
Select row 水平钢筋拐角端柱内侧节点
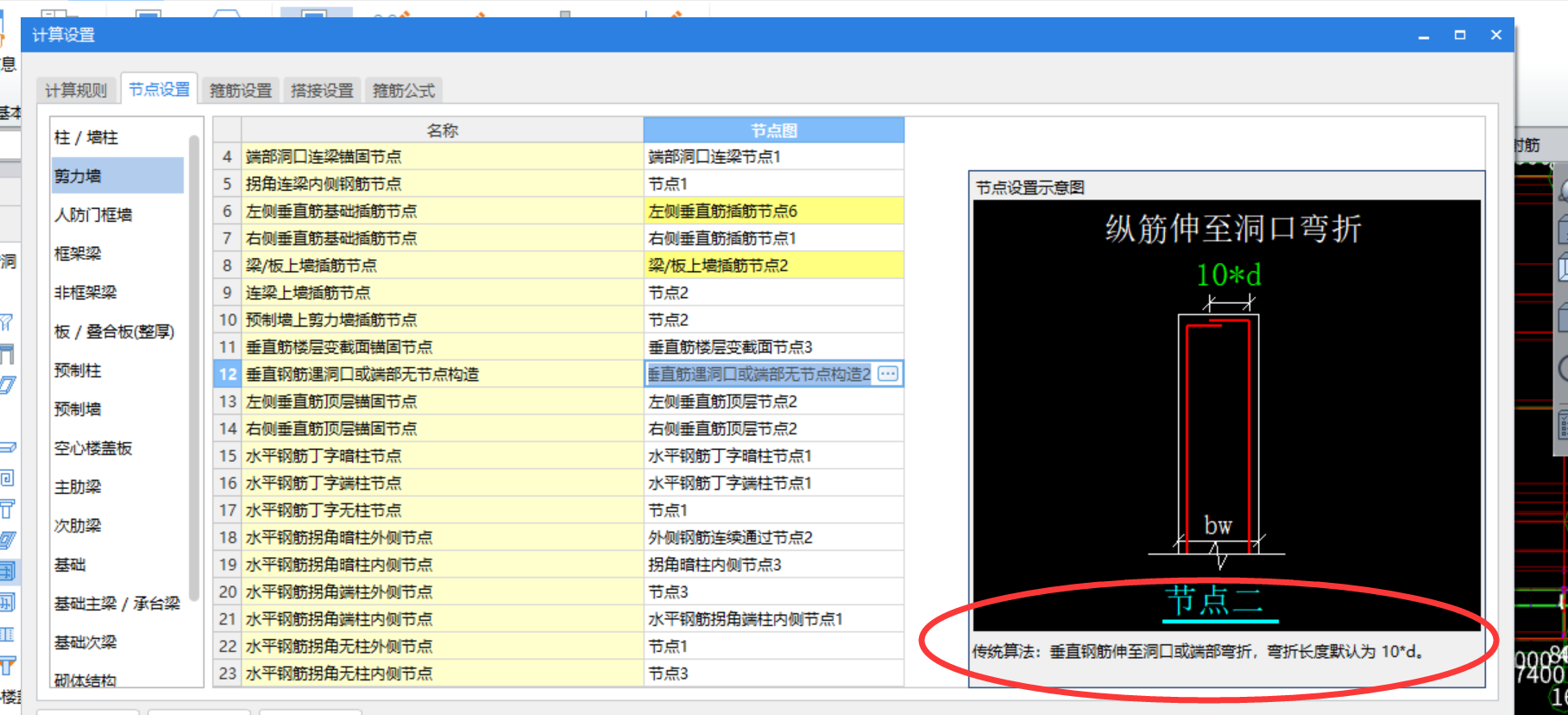coord(442,619)
